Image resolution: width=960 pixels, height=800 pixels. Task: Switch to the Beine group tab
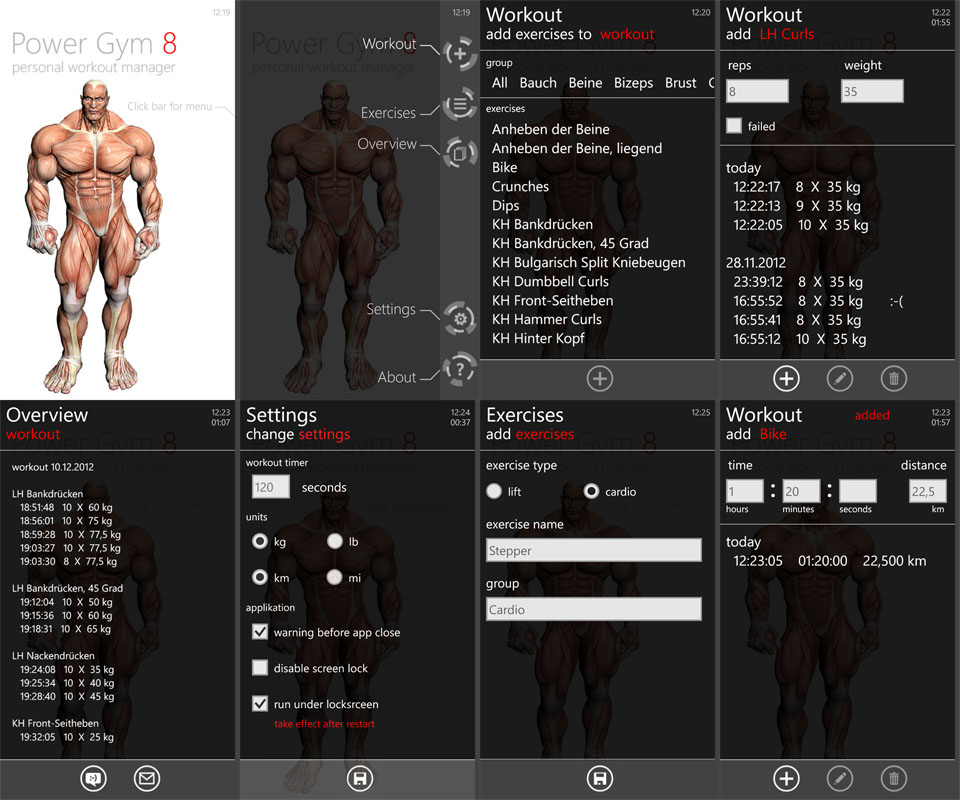[x=585, y=83]
